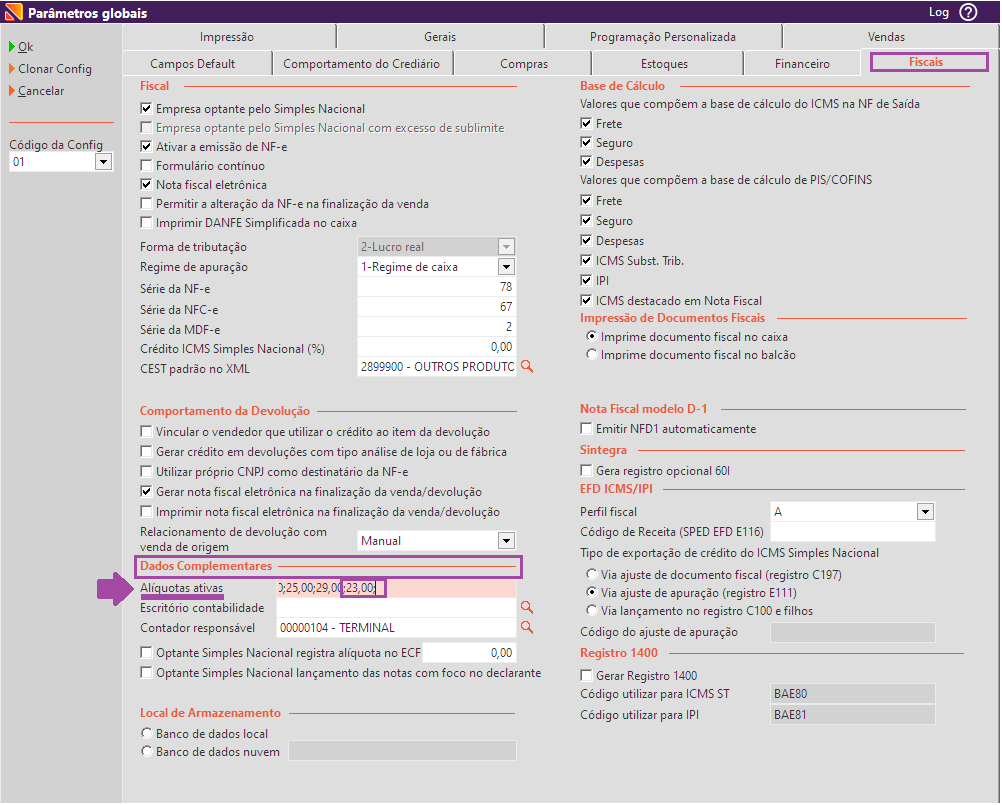
Task: Click the Contador responsável field
Action: pyautogui.click(x=396, y=627)
